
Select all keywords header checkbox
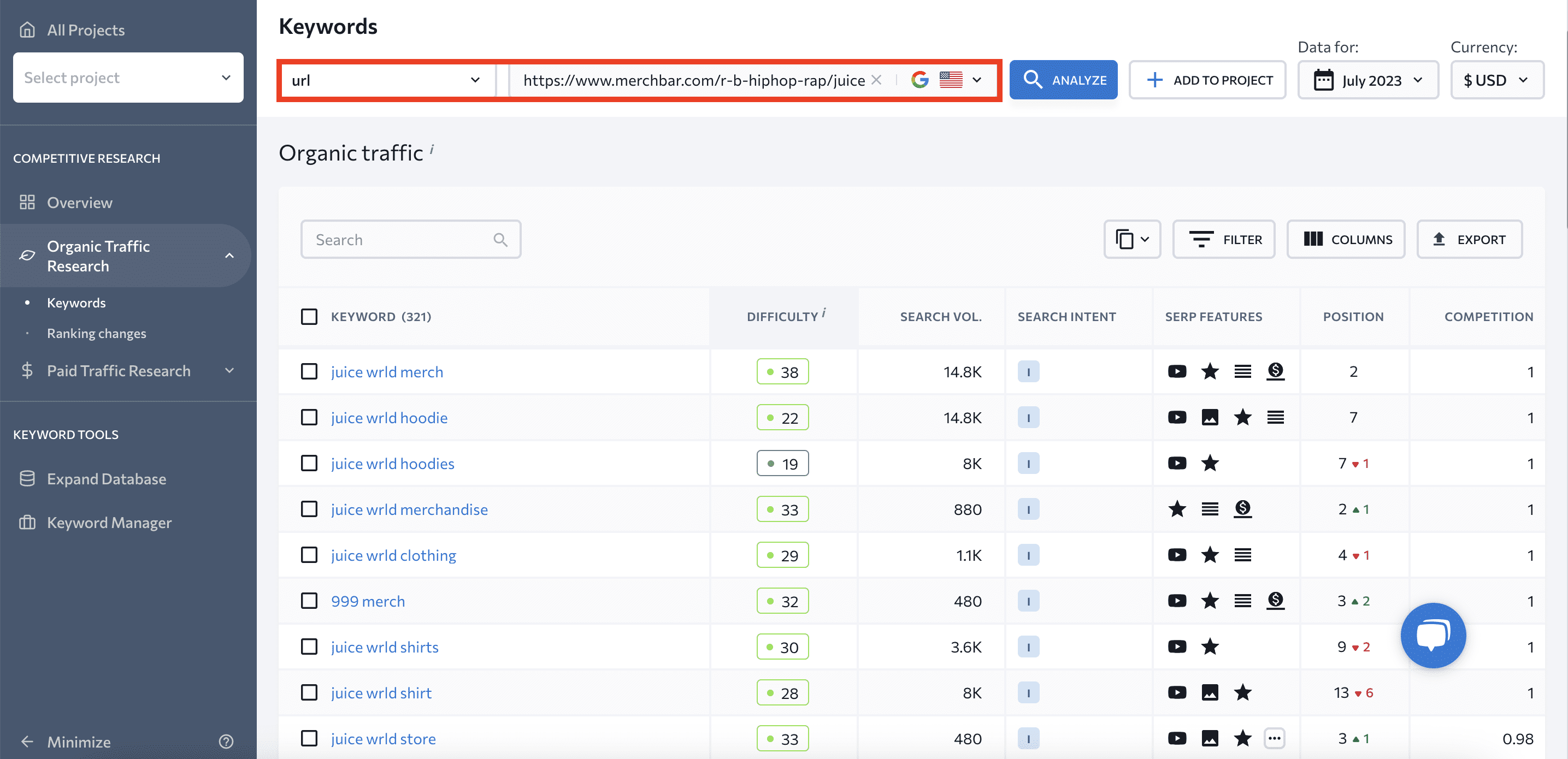pyautogui.click(x=309, y=316)
